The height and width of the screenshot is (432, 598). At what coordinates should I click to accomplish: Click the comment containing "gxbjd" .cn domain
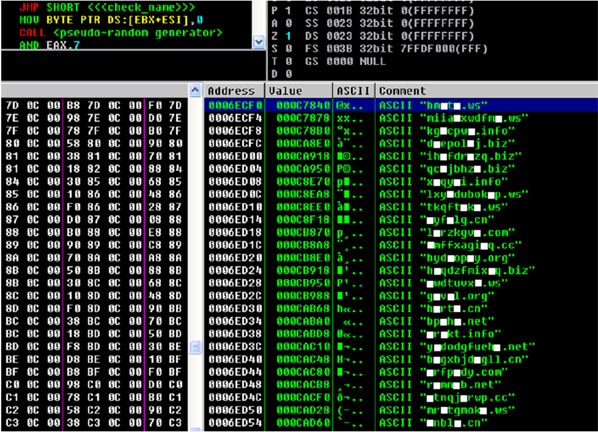[x=454, y=360]
